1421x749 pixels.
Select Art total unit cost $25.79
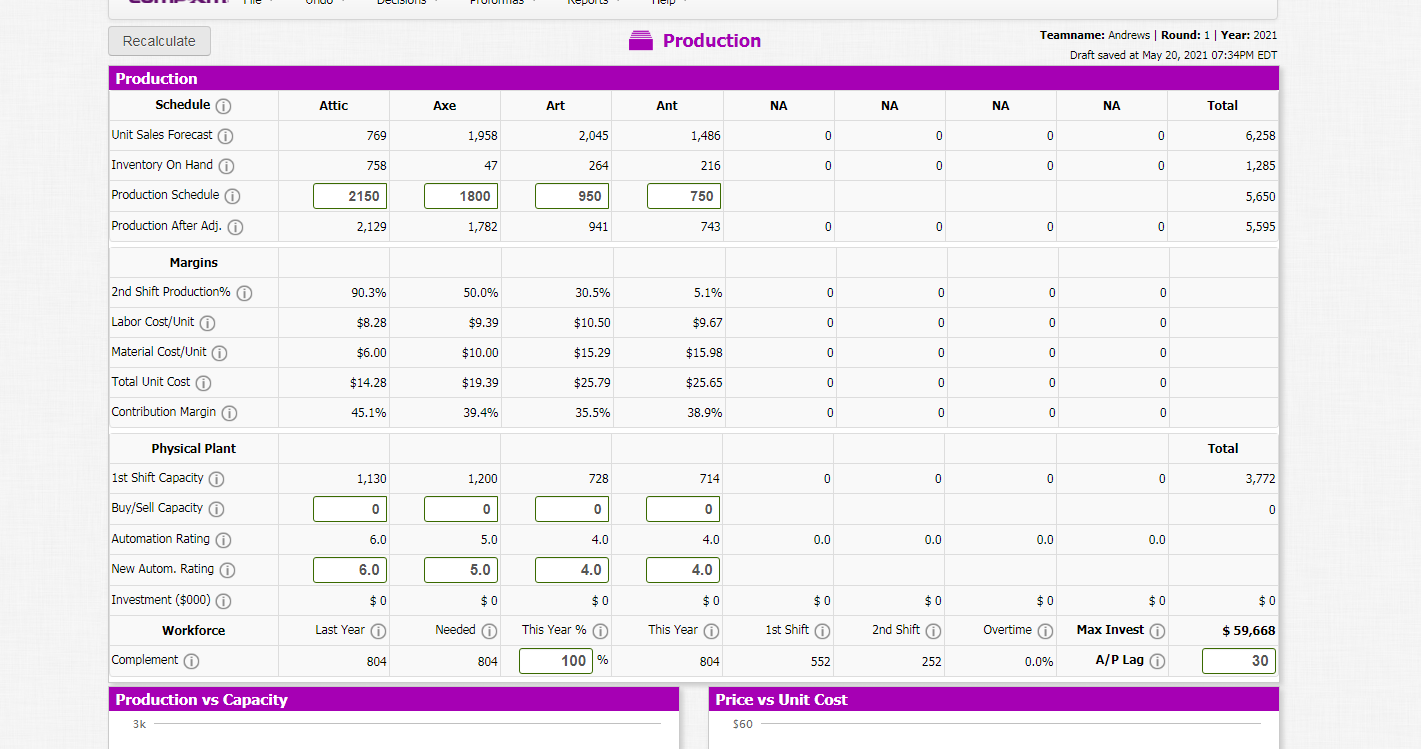tap(592, 383)
